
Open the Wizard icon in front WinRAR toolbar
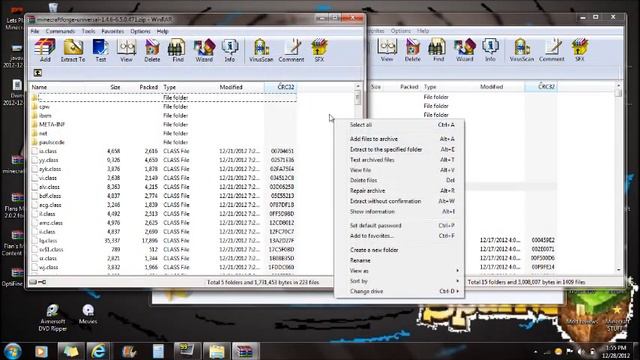pyautogui.click(x=204, y=50)
